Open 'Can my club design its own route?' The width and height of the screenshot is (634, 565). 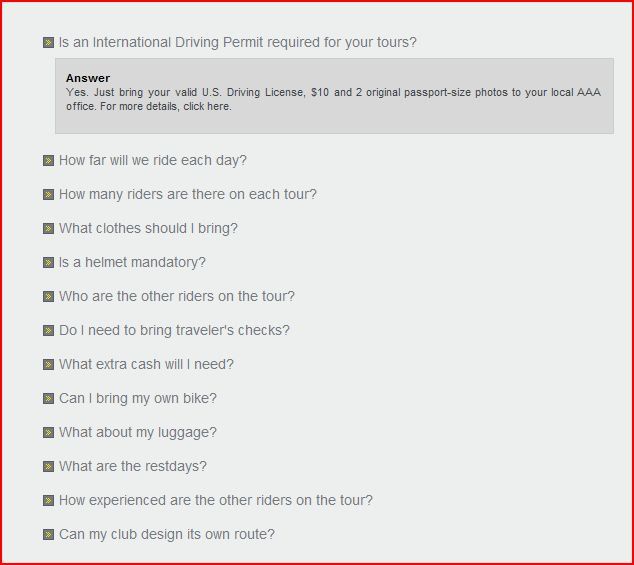(166, 534)
